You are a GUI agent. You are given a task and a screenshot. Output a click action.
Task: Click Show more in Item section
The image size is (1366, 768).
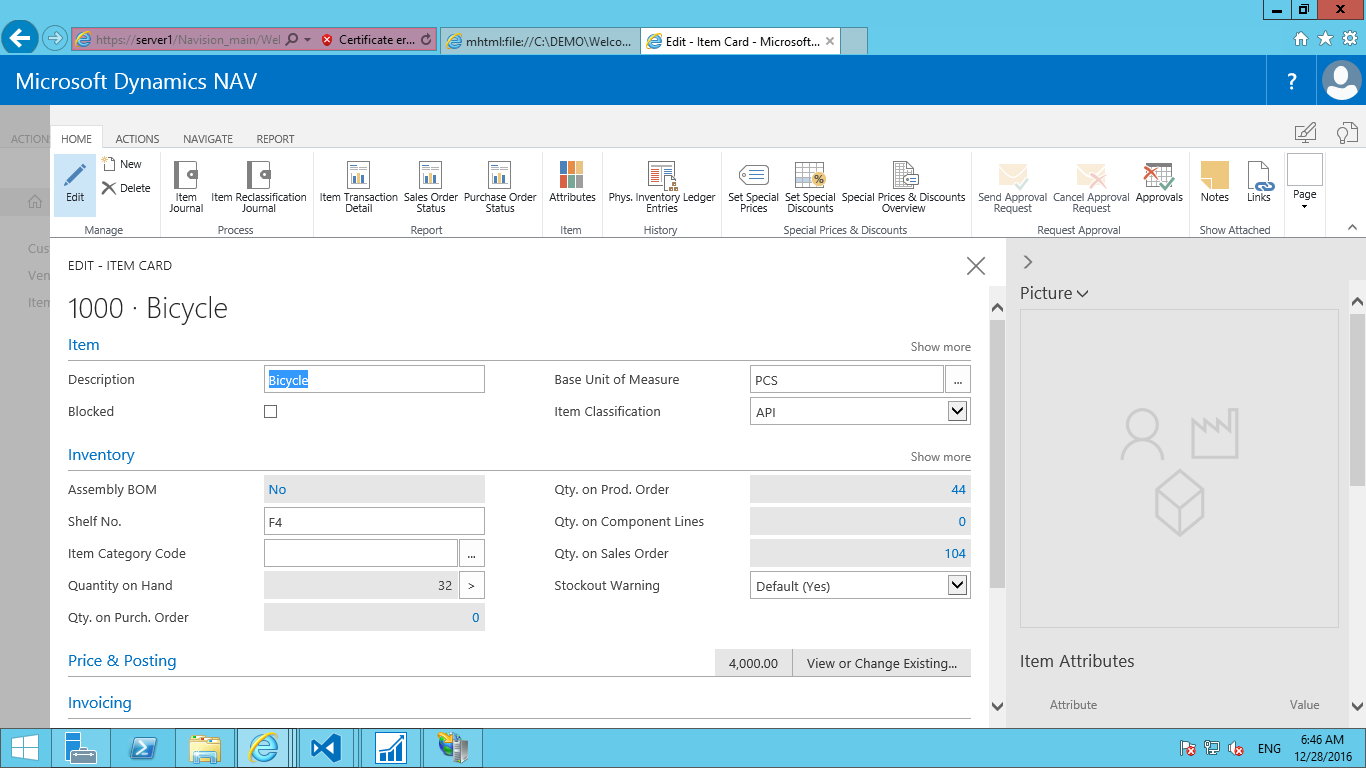pos(940,347)
